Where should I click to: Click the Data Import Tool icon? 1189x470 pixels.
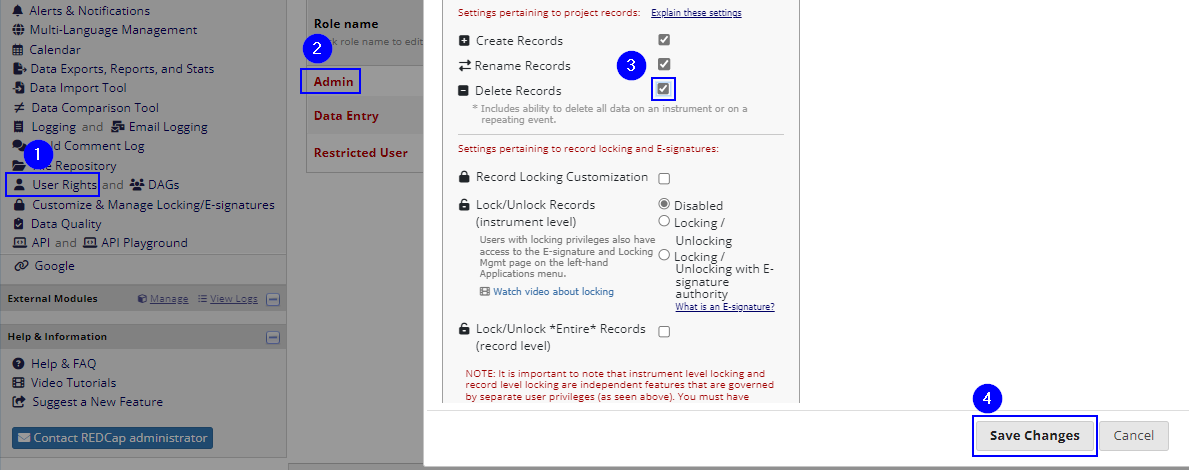(19, 88)
